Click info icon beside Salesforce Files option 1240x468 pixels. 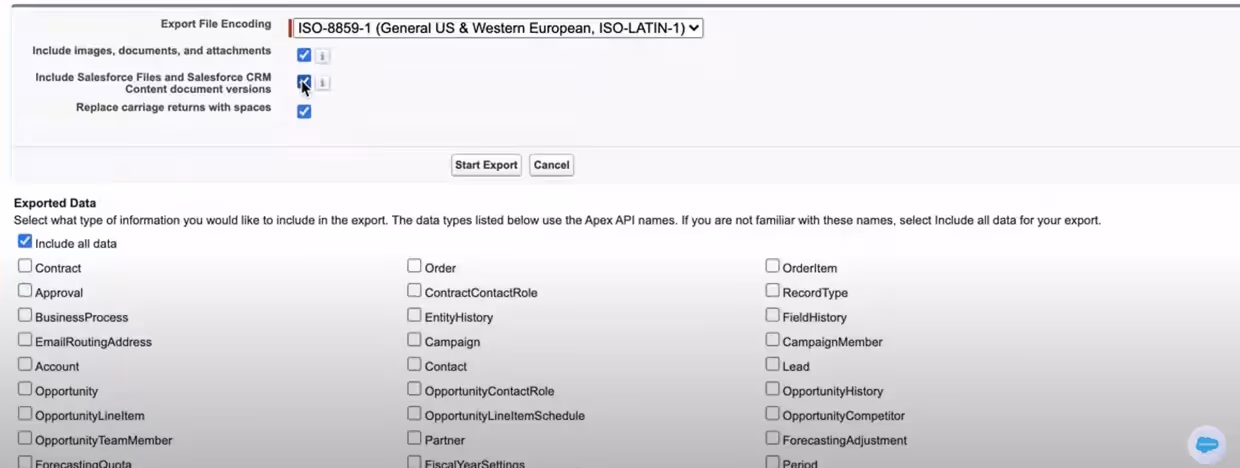pyautogui.click(x=323, y=83)
